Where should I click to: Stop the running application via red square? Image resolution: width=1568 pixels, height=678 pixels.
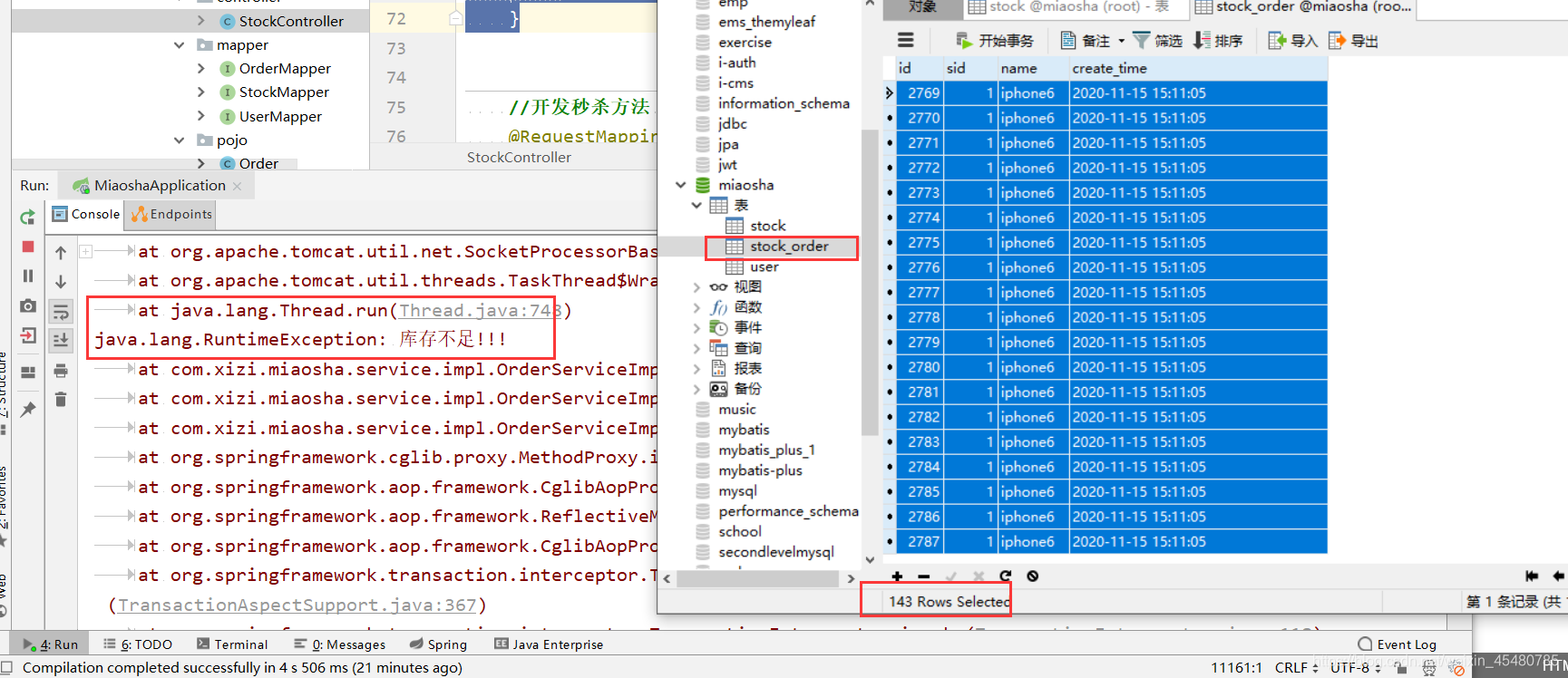[27, 247]
